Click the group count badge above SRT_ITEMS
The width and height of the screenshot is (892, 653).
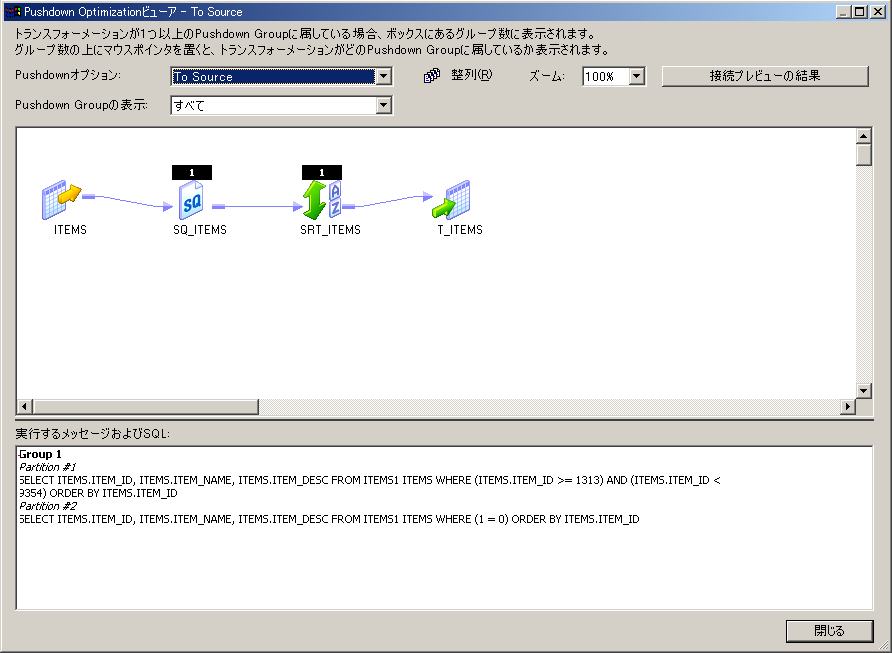tap(321, 172)
